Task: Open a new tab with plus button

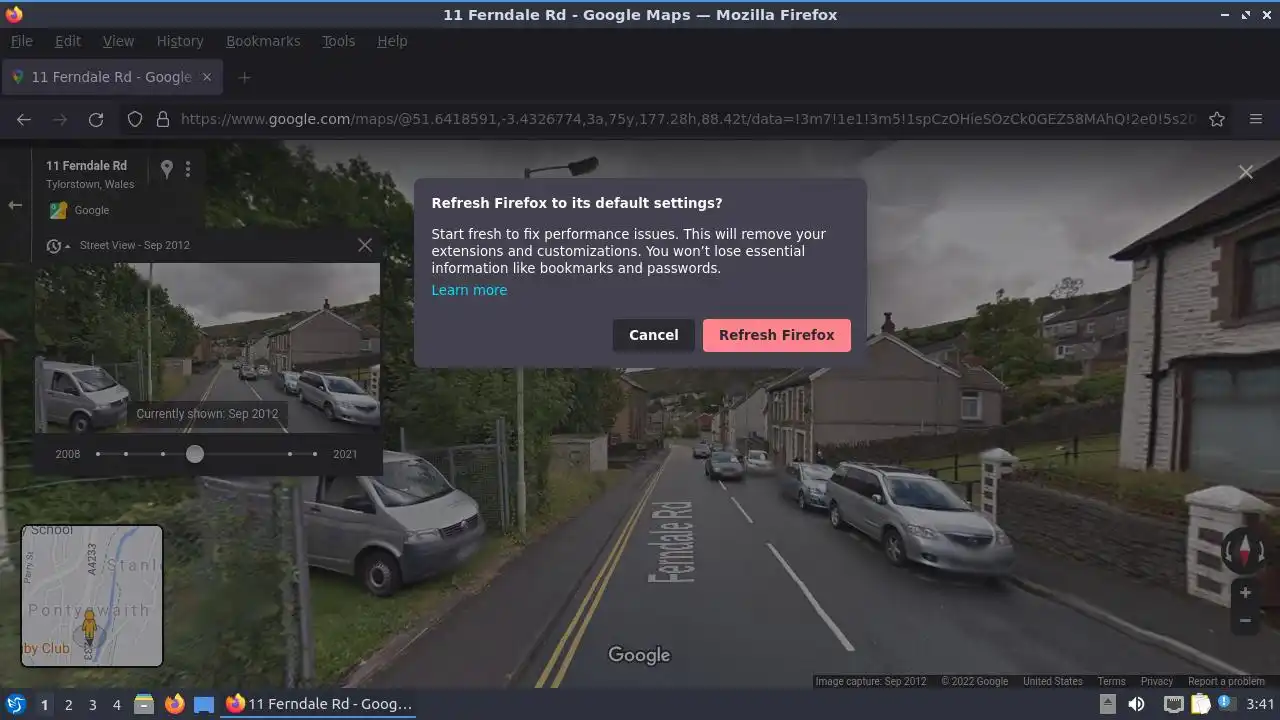Action: point(244,77)
